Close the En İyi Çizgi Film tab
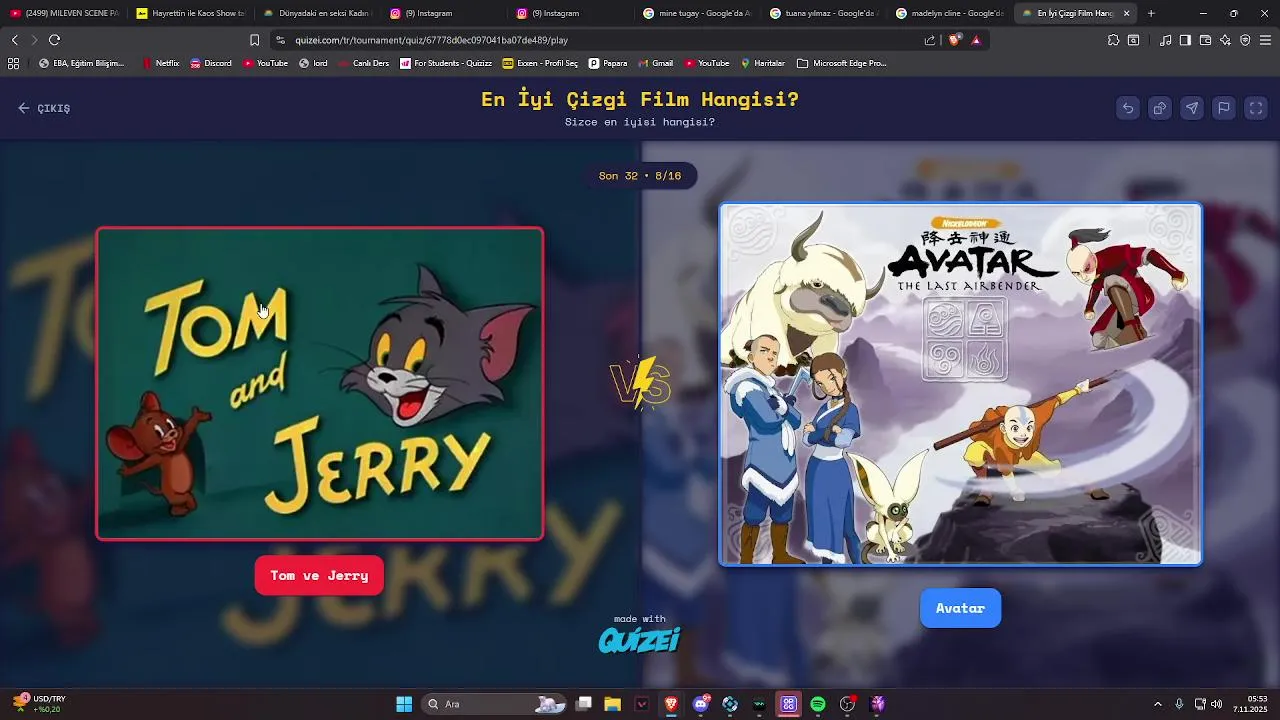This screenshot has height=720, width=1280. click(1127, 13)
